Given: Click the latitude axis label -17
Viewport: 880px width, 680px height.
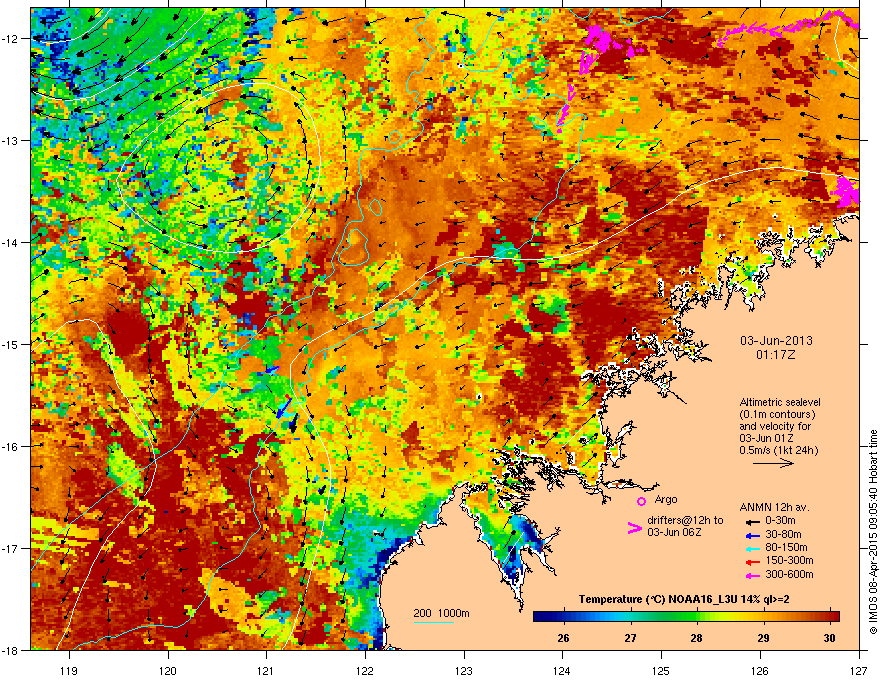Looking at the screenshot, I should click(x=11, y=548).
